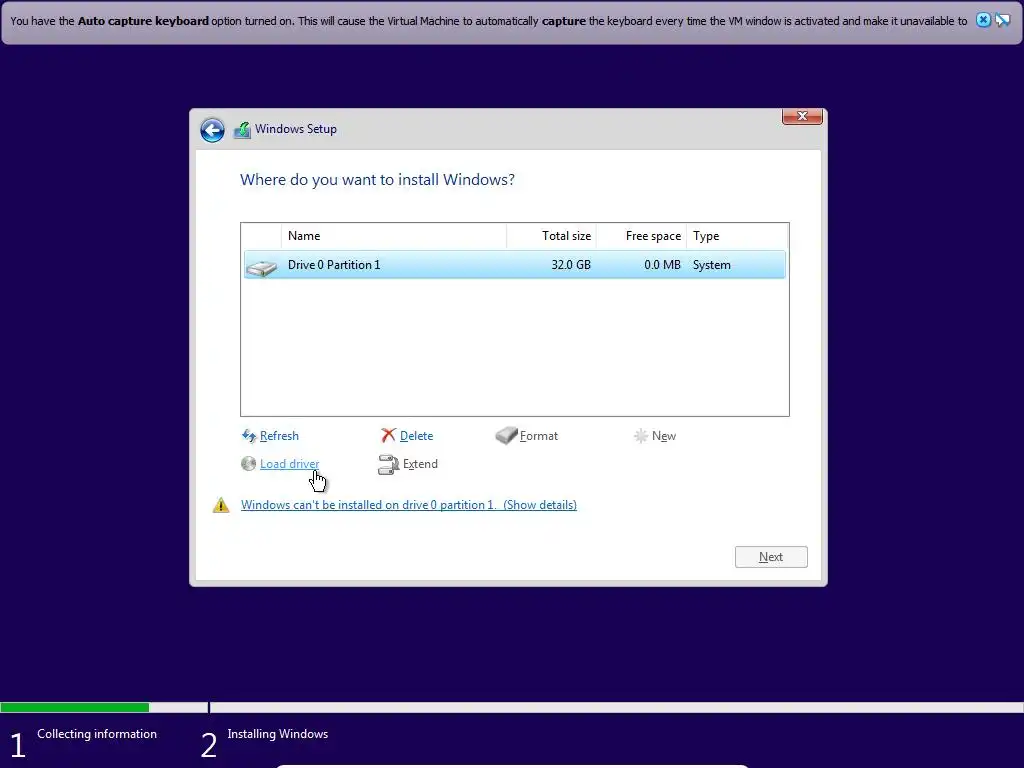Click the Refresh arrows icon

(x=249, y=436)
